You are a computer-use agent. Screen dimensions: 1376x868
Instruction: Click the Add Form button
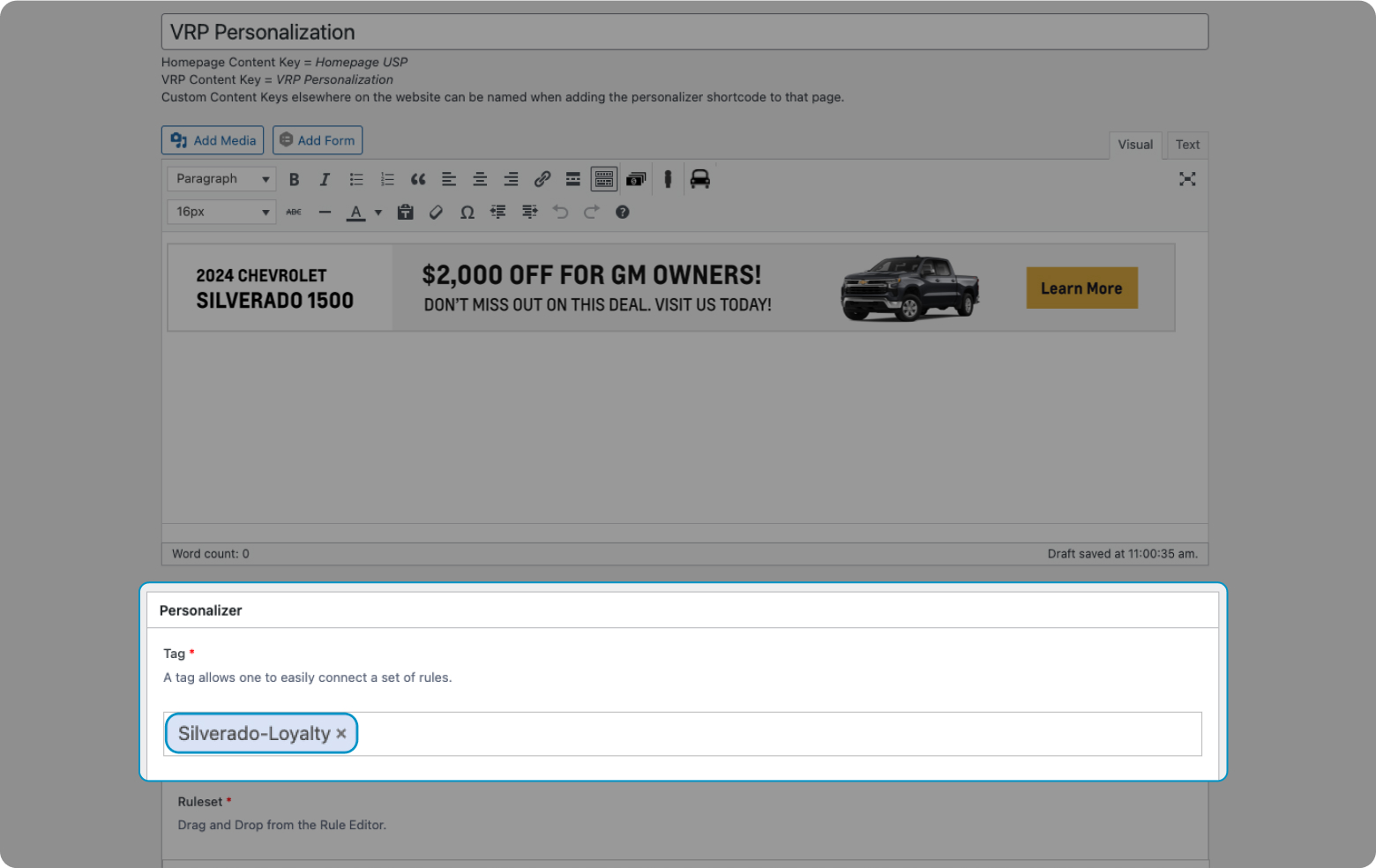[318, 140]
